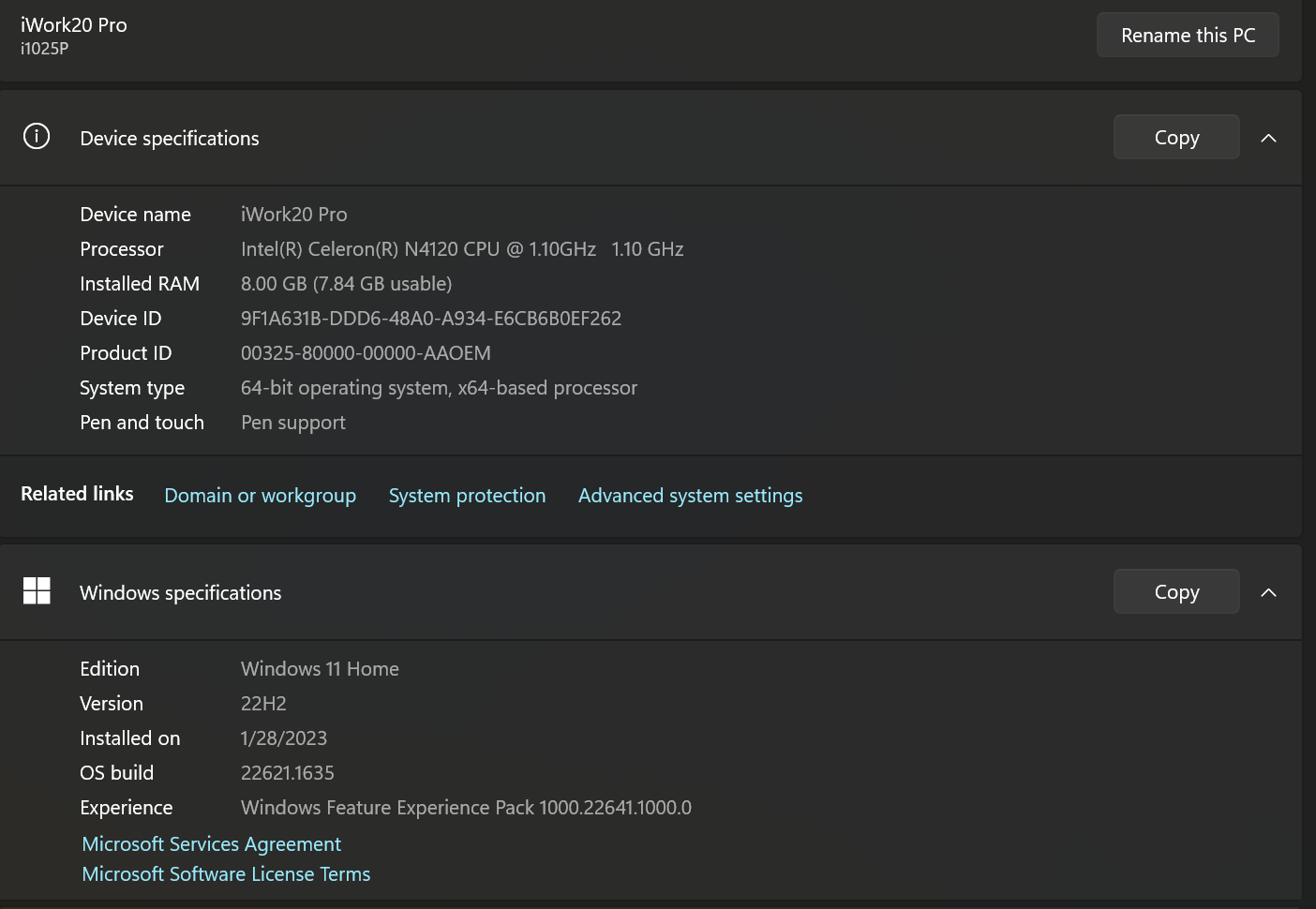This screenshot has width=1316, height=909.
Task: Click the Windows logo icon beside Windows specifications
Action: (x=37, y=591)
